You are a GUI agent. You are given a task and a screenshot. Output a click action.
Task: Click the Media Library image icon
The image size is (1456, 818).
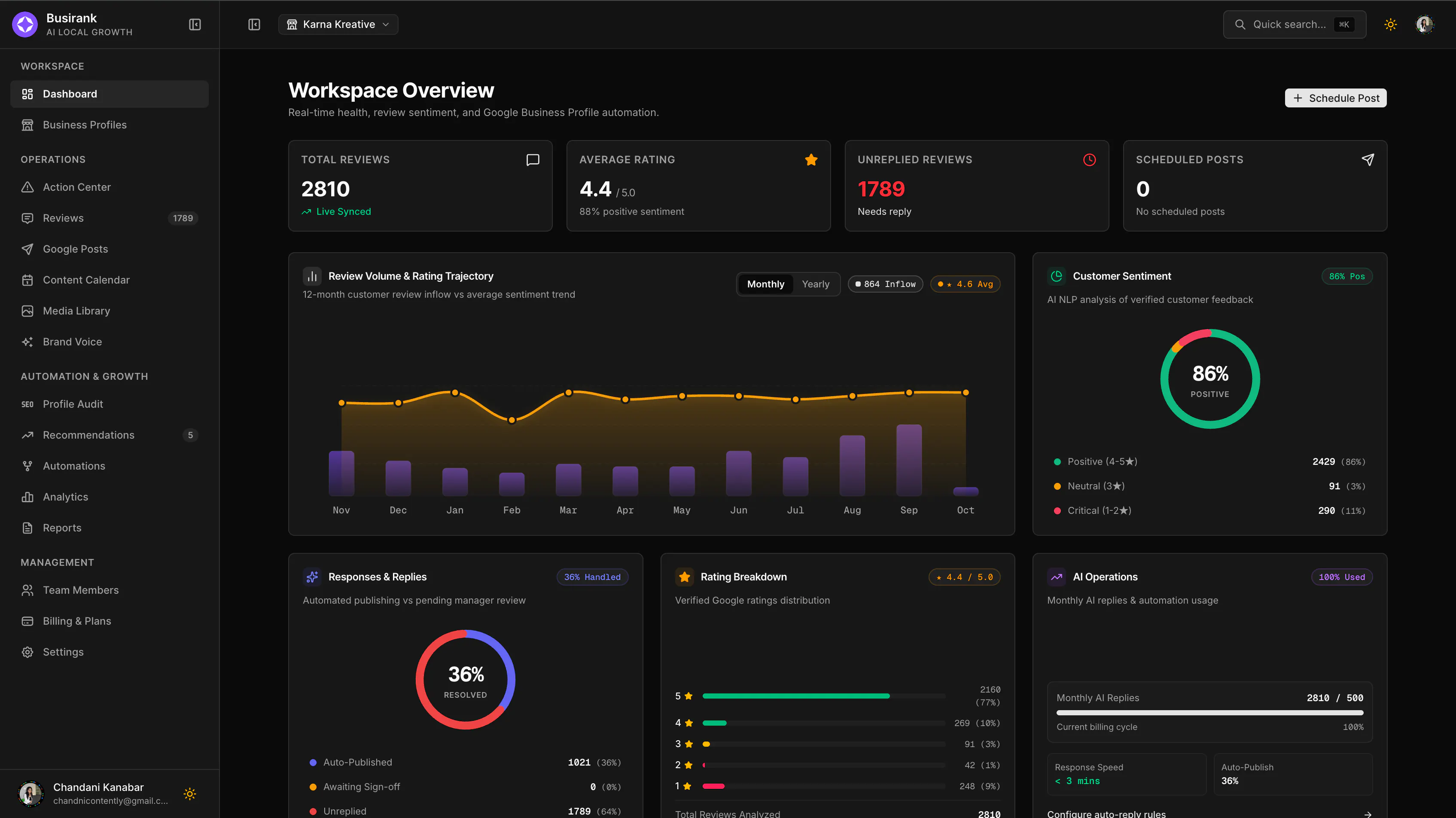click(27, 311)
